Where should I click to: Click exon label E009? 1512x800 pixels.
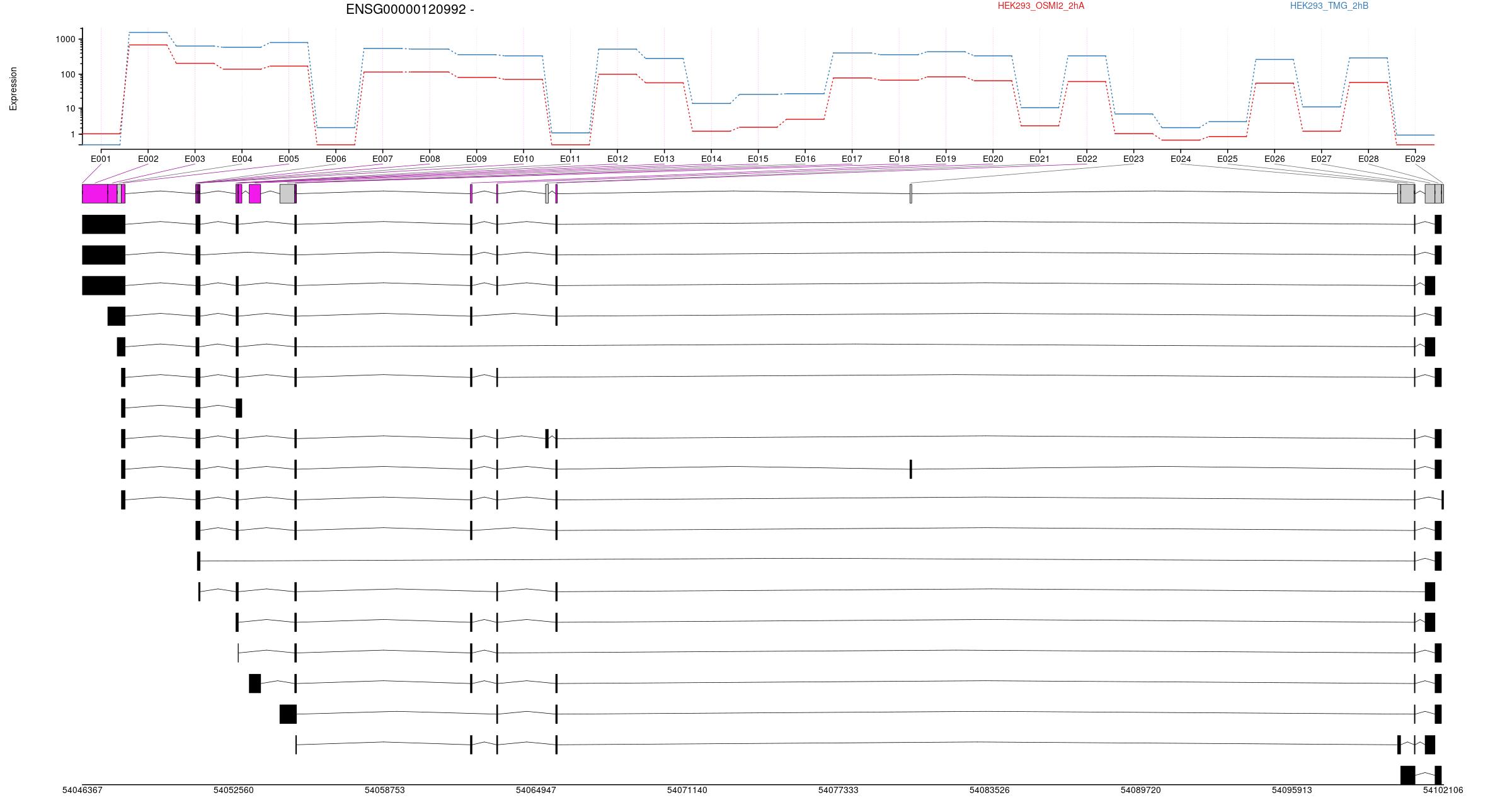coord(476,159)
